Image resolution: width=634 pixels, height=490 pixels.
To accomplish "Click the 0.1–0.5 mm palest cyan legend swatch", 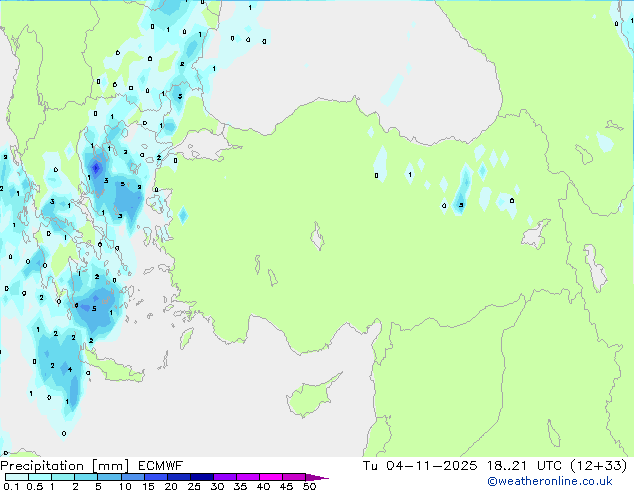I will (x=17, y=477).
